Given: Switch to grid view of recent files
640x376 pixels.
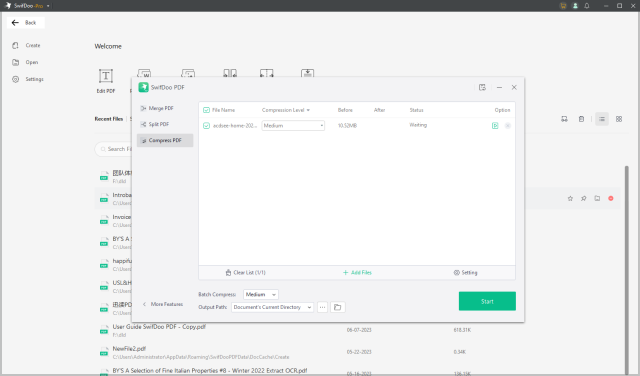Looking at the screenshot, I should (x=619, y=119).
